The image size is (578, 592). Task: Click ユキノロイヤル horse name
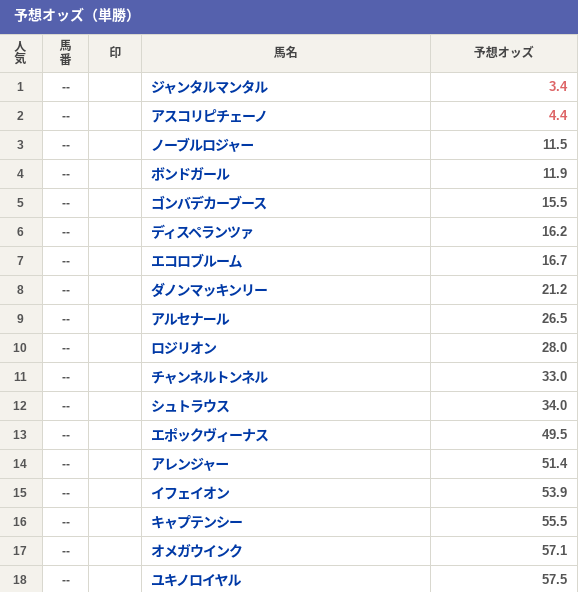pyautogui.click(x=196, y=580)
